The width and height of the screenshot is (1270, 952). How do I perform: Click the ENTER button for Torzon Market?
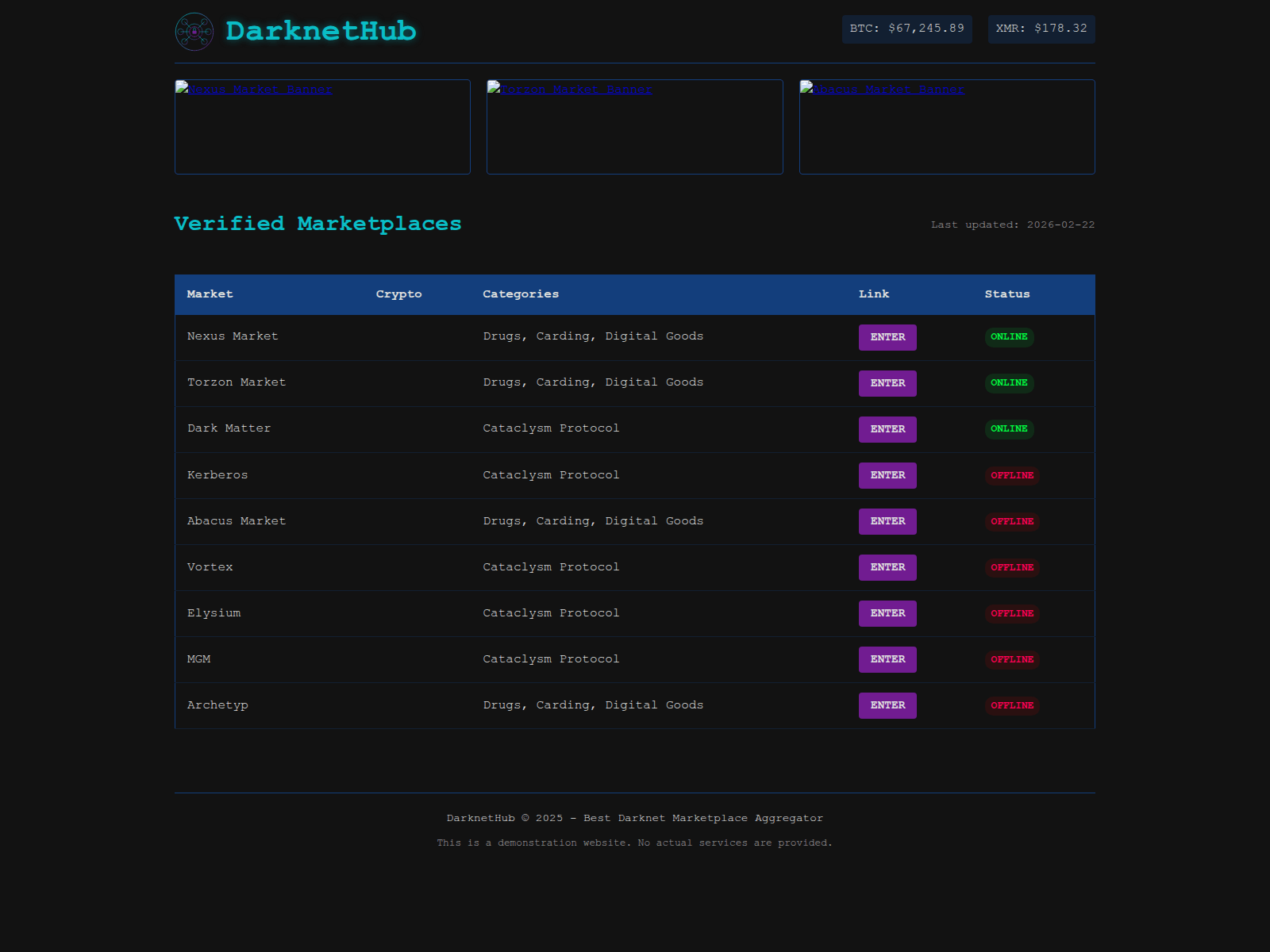click(x=887, y=383)
